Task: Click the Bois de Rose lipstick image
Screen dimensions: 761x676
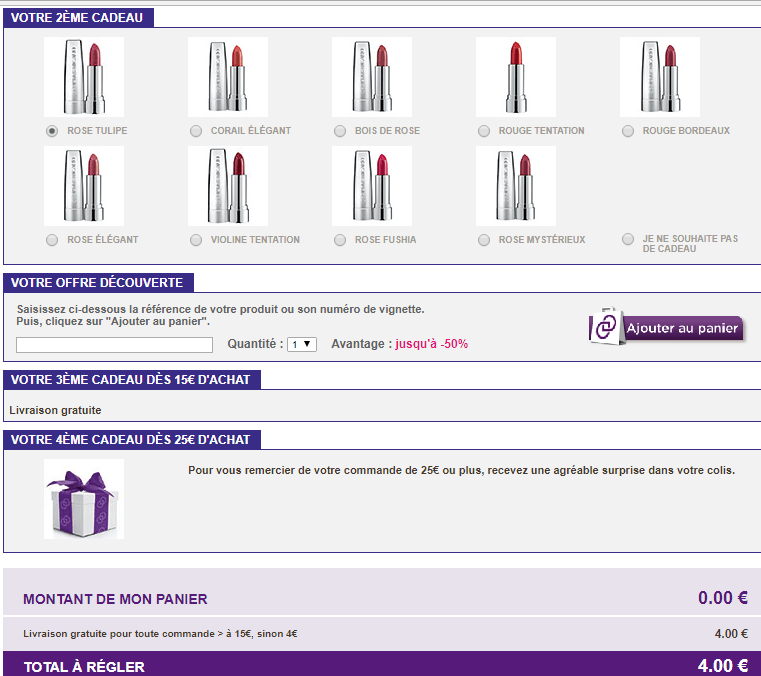Action: [372, 77]
